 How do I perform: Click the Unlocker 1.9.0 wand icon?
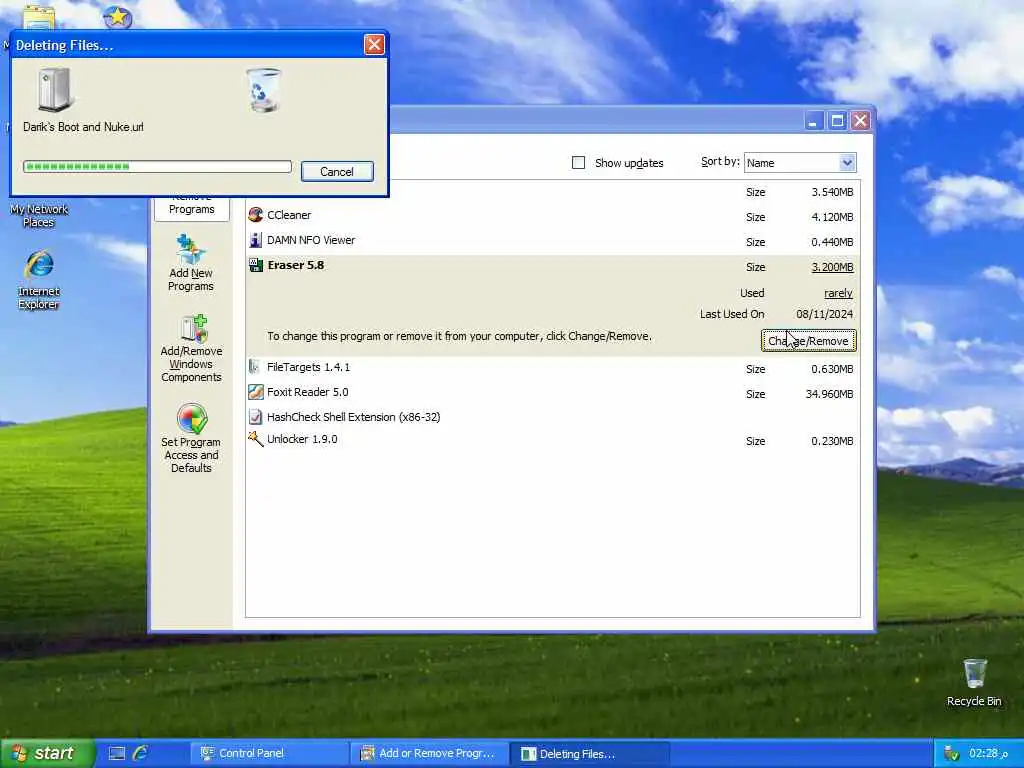tap(255, 439)
